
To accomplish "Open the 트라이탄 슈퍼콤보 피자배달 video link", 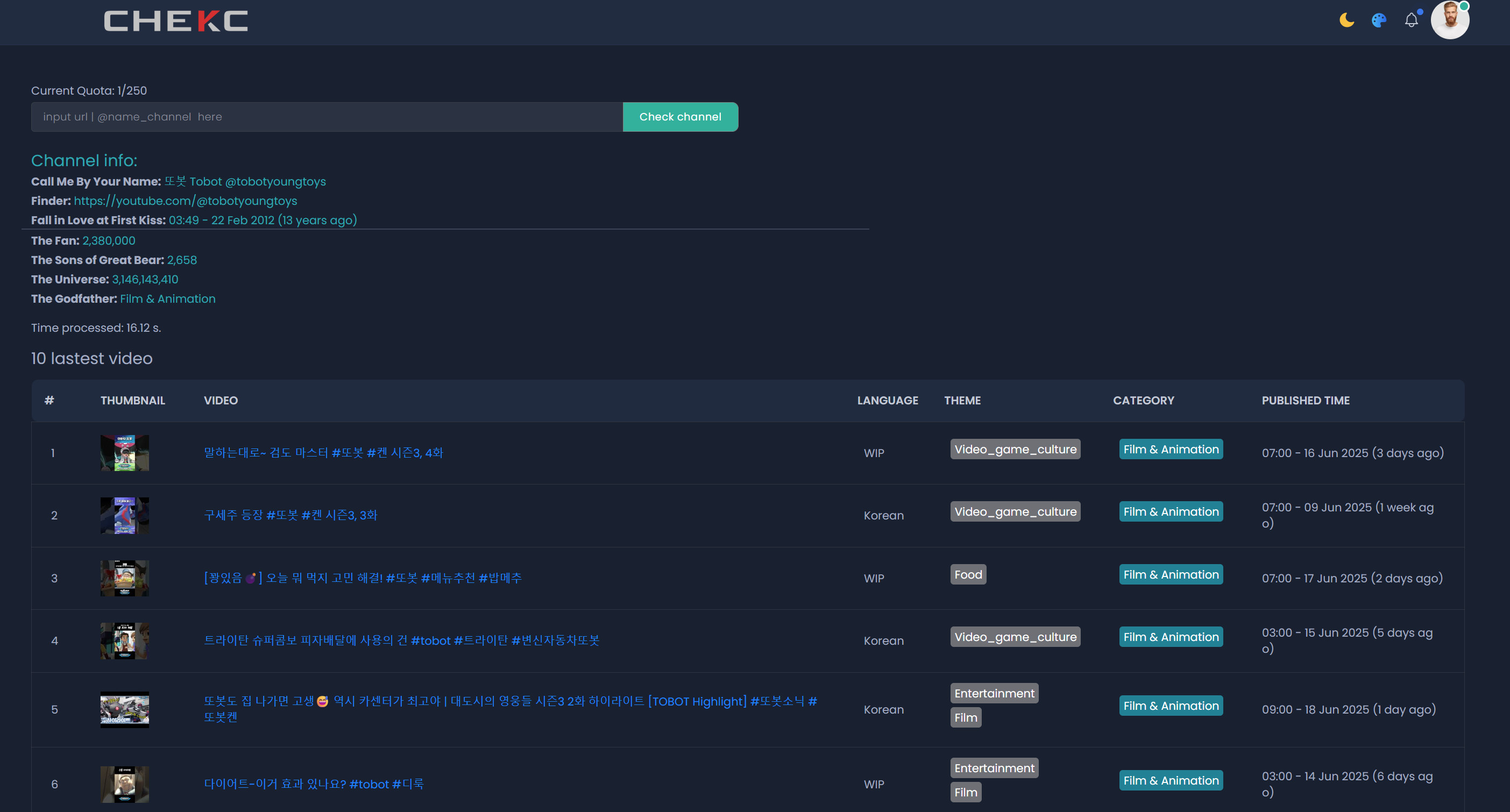I will (401, 640).
